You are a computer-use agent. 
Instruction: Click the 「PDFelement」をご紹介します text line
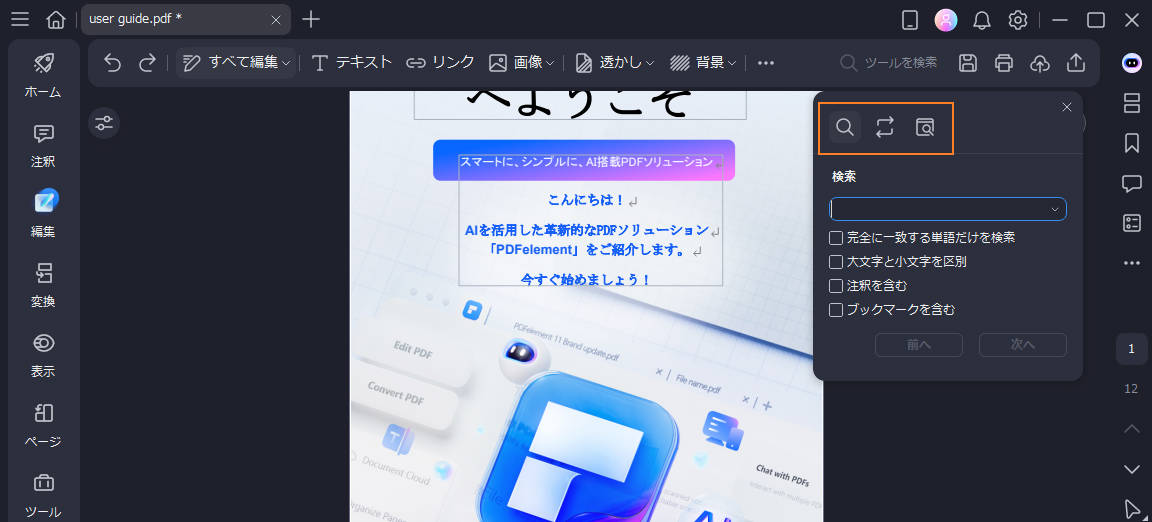[587, 250]
